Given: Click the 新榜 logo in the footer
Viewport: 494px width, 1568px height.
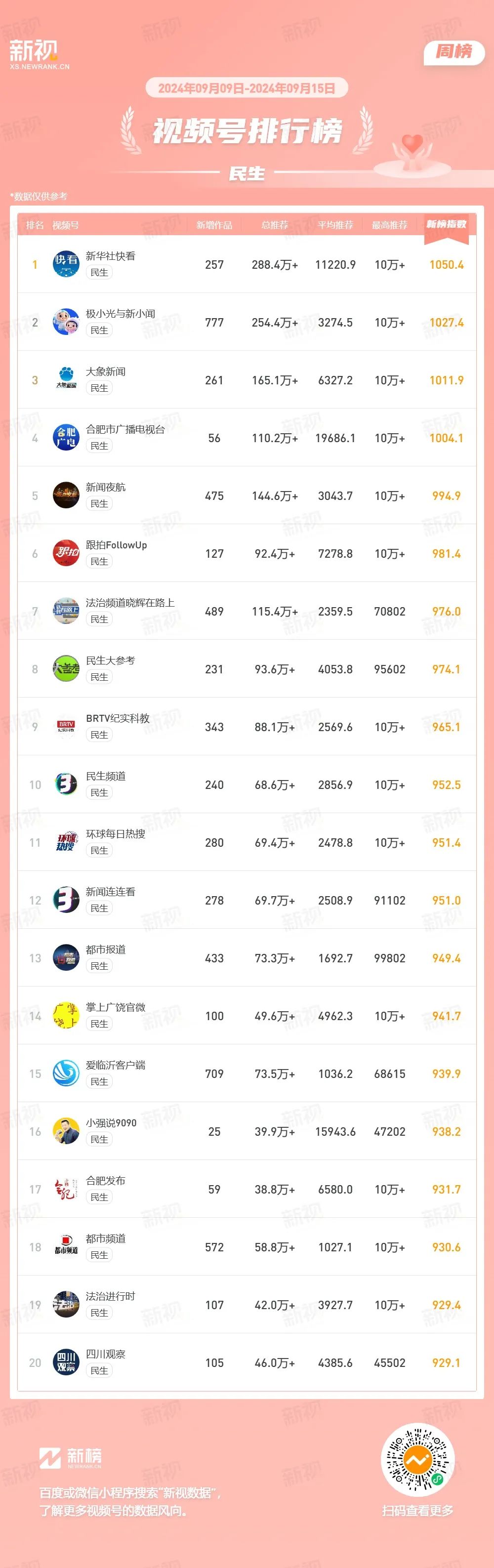Looking at the screenshot, I should coord(71,1458).
